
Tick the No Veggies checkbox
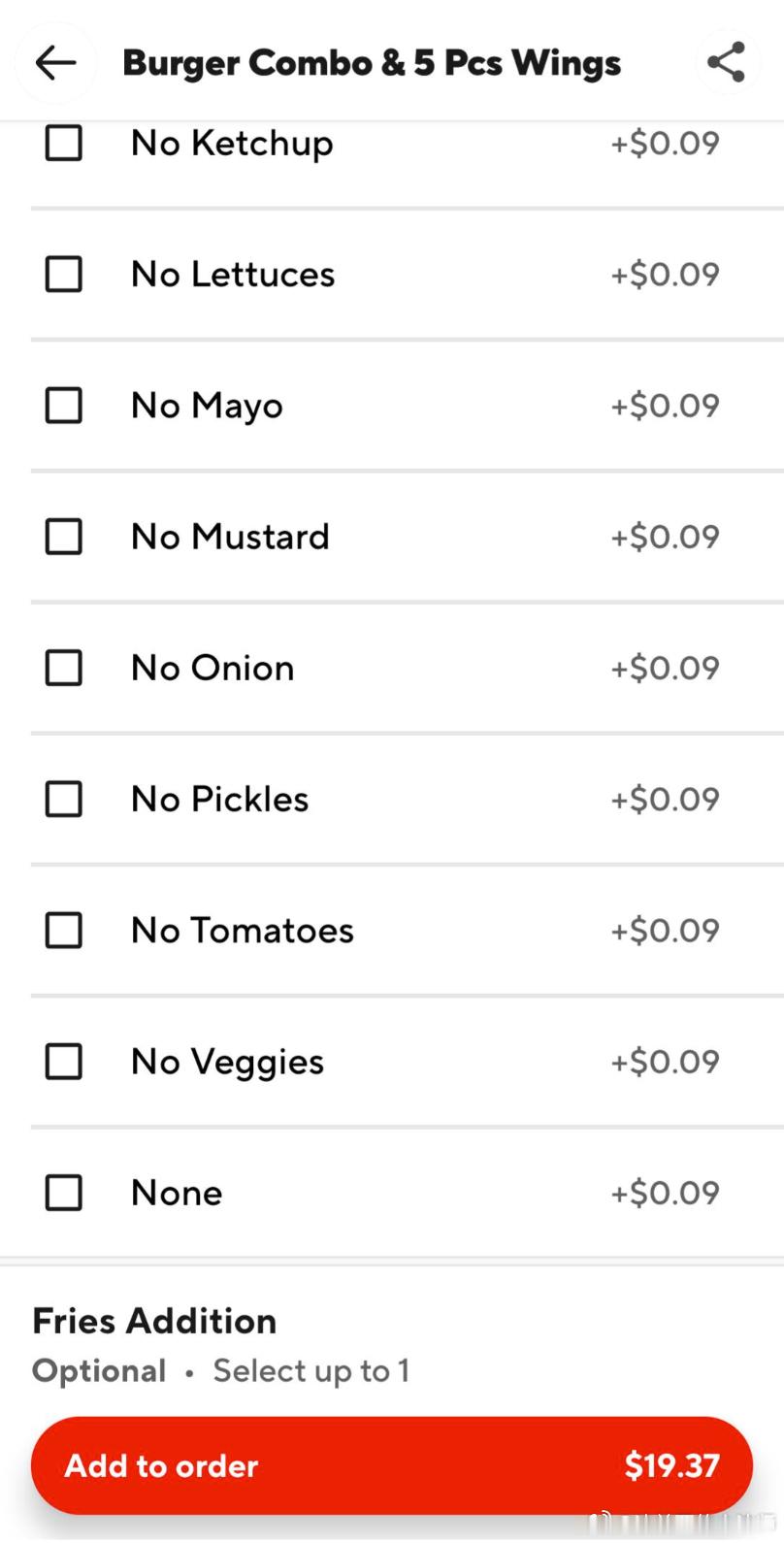tap(64, 1062)
